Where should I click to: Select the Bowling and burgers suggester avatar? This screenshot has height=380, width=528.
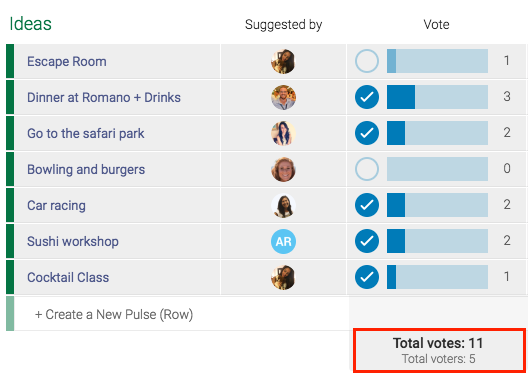pos(283,169)
